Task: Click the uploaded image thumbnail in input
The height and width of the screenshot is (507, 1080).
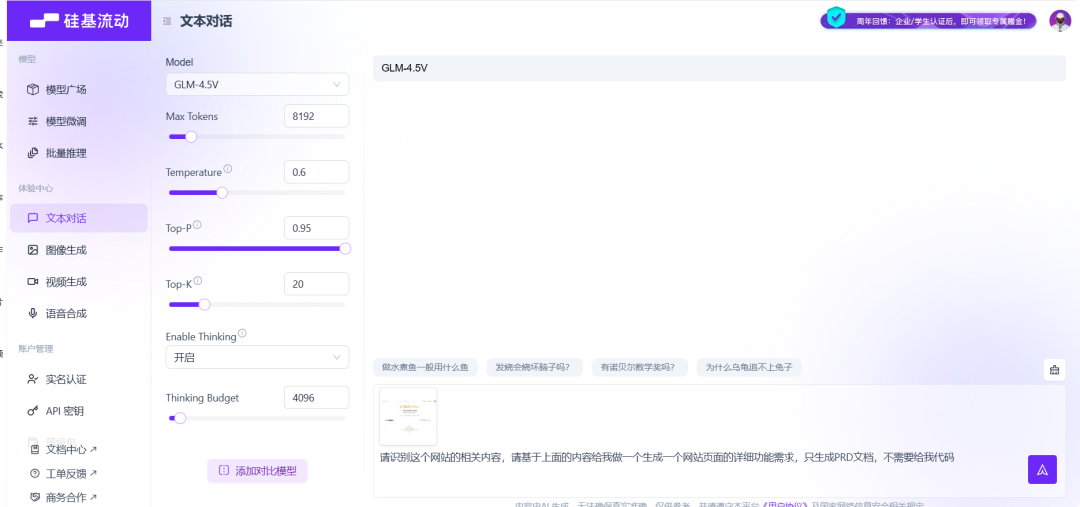Action: coord(408,417)
